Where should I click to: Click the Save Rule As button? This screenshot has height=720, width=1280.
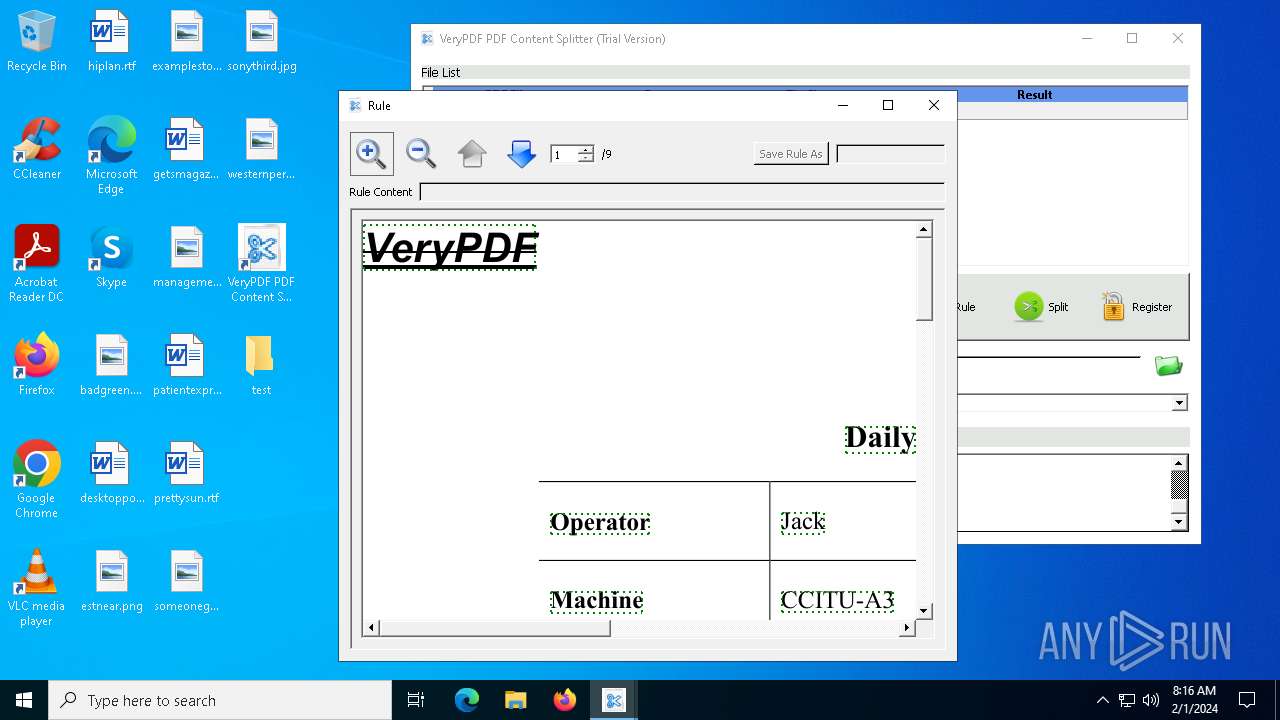pyautogui.click(x=791, y=154)
